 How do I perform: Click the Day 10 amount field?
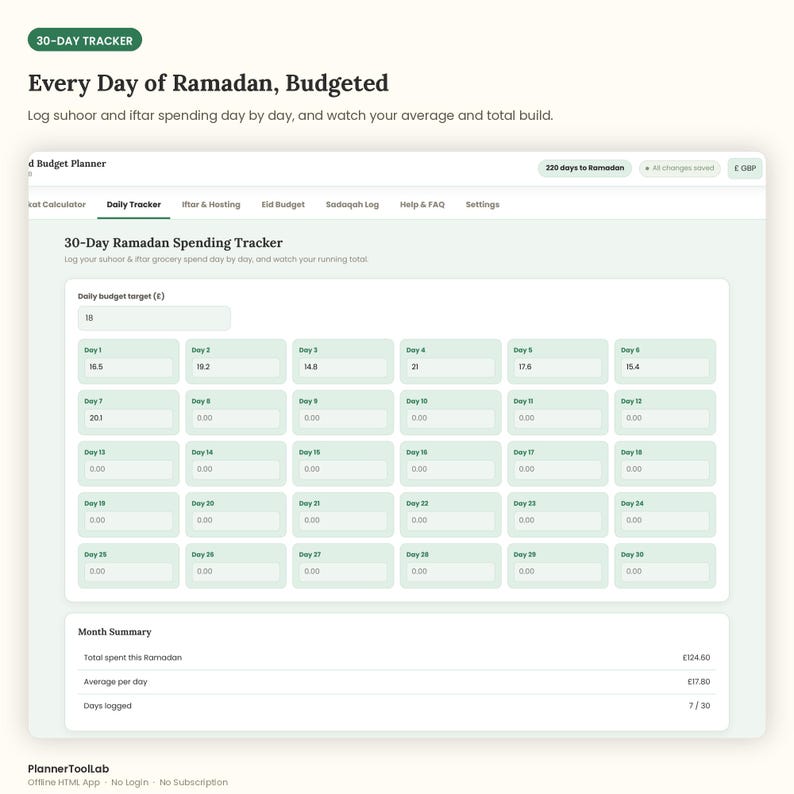(451, 418)
